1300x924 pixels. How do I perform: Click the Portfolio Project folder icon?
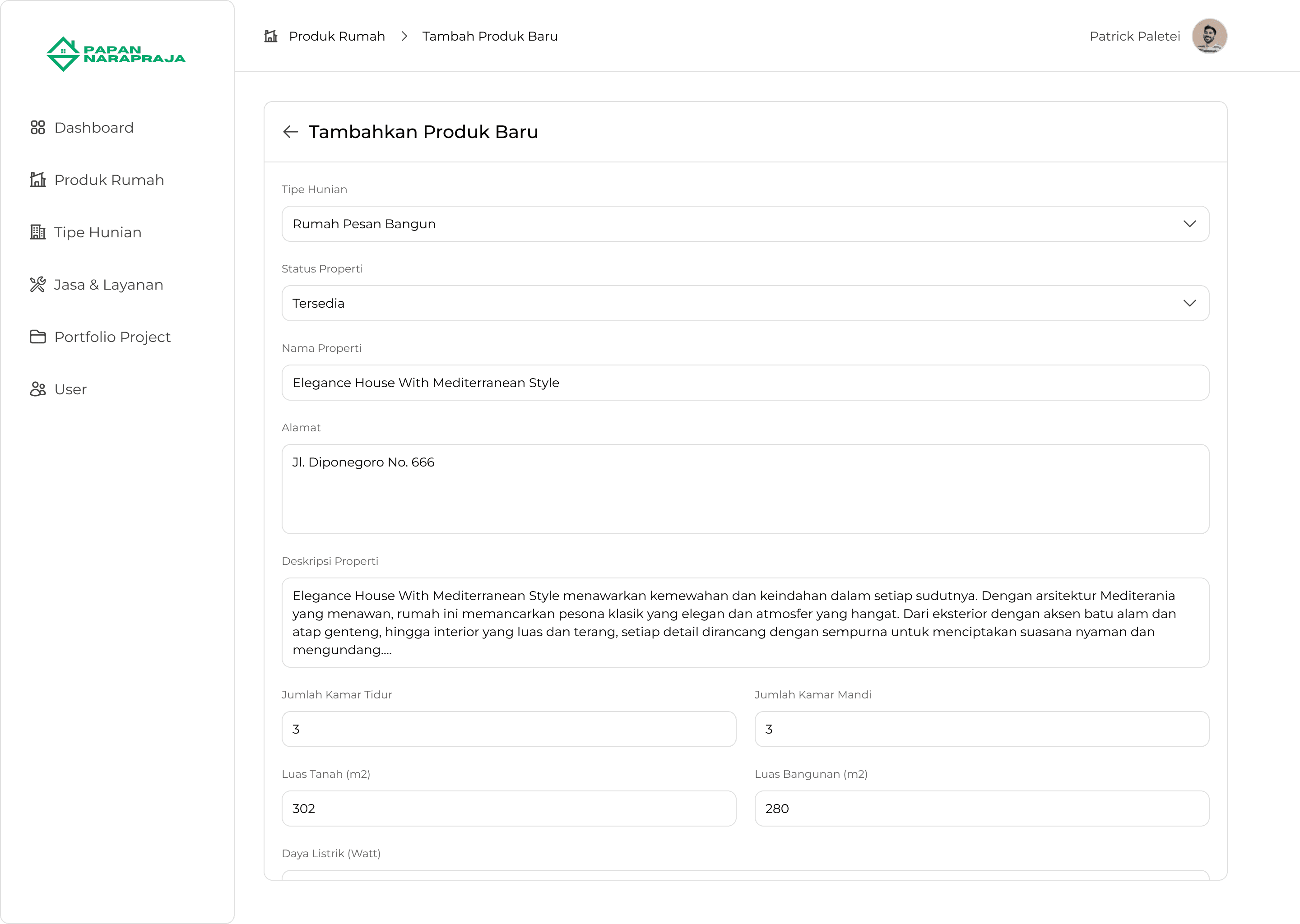click(x=37, y=337)
